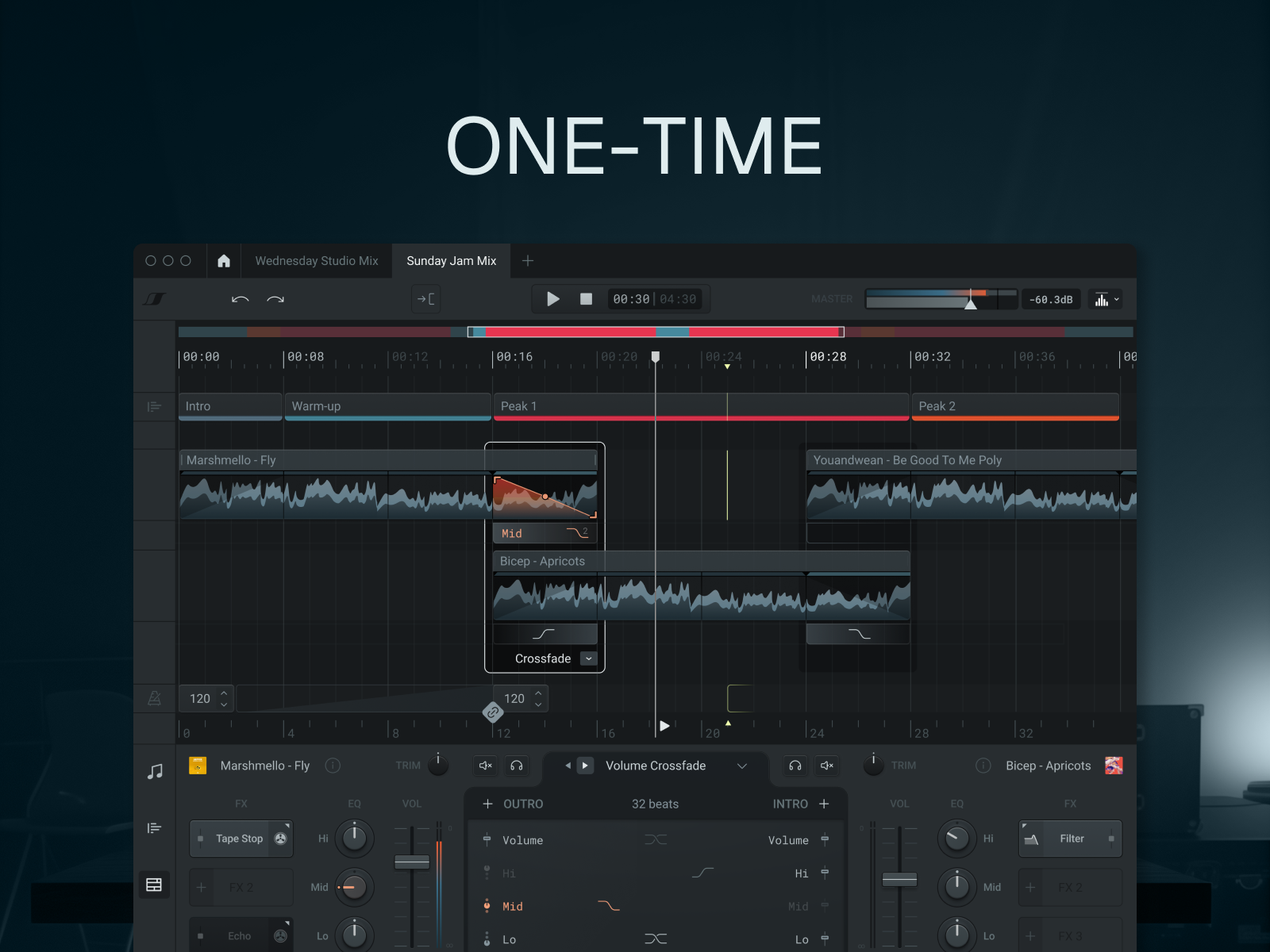Click the Filter effect button
This screenshot has width=1270, height=952.
pyautogui.click(x=1071, y=839)
